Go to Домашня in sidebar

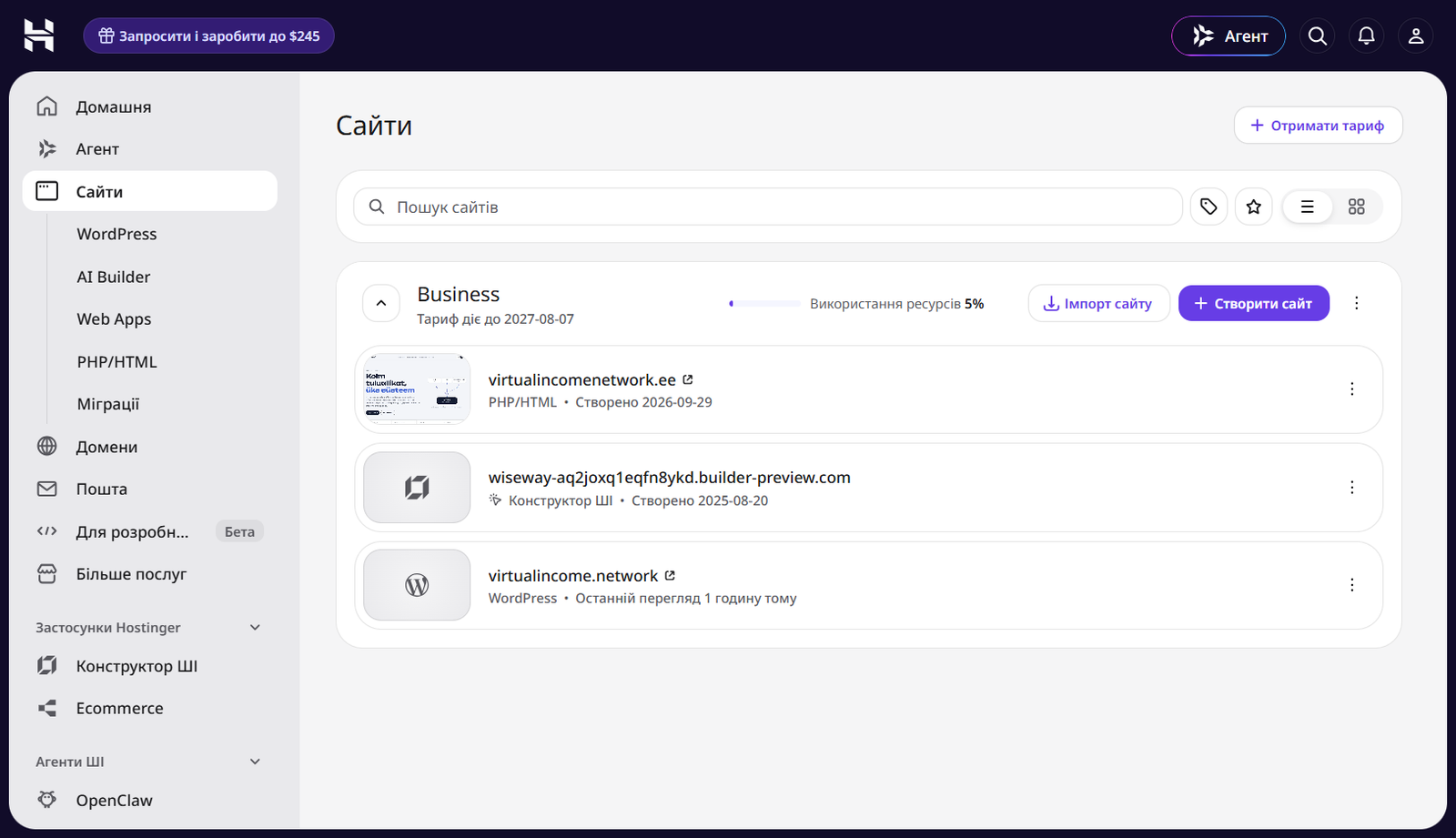tap(149, 106)
